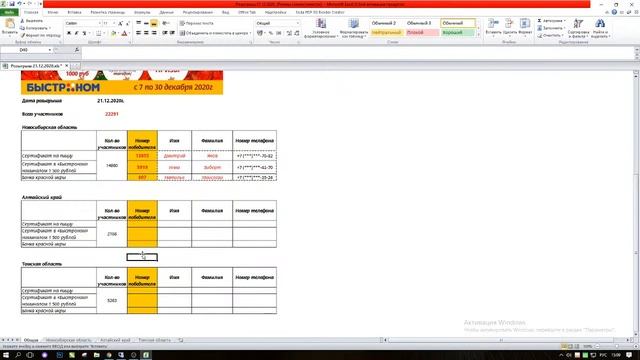Click the accounting number format icon
This screenshot has width=640, height=360.
pyautogui.click(x=260, y=33)
